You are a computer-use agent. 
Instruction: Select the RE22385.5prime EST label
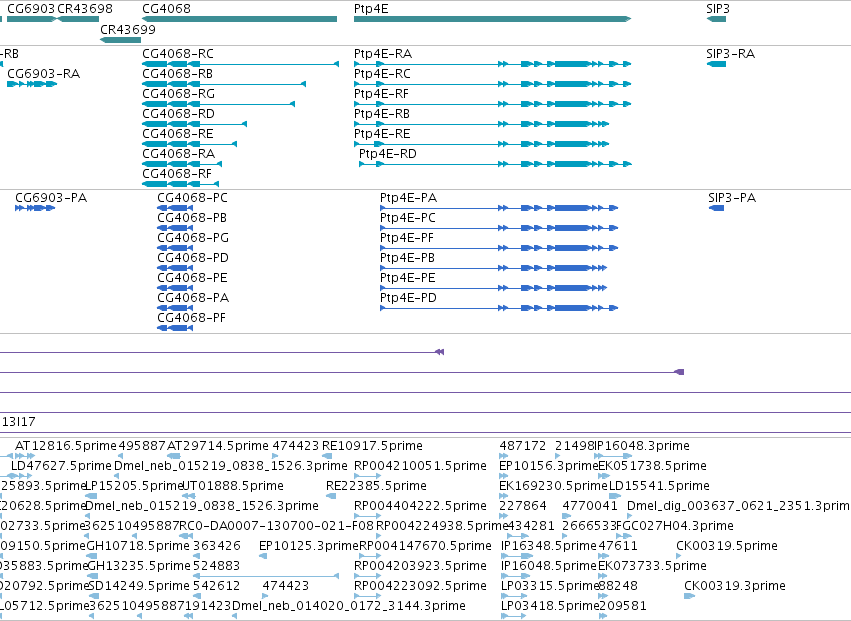click(376, 486)
